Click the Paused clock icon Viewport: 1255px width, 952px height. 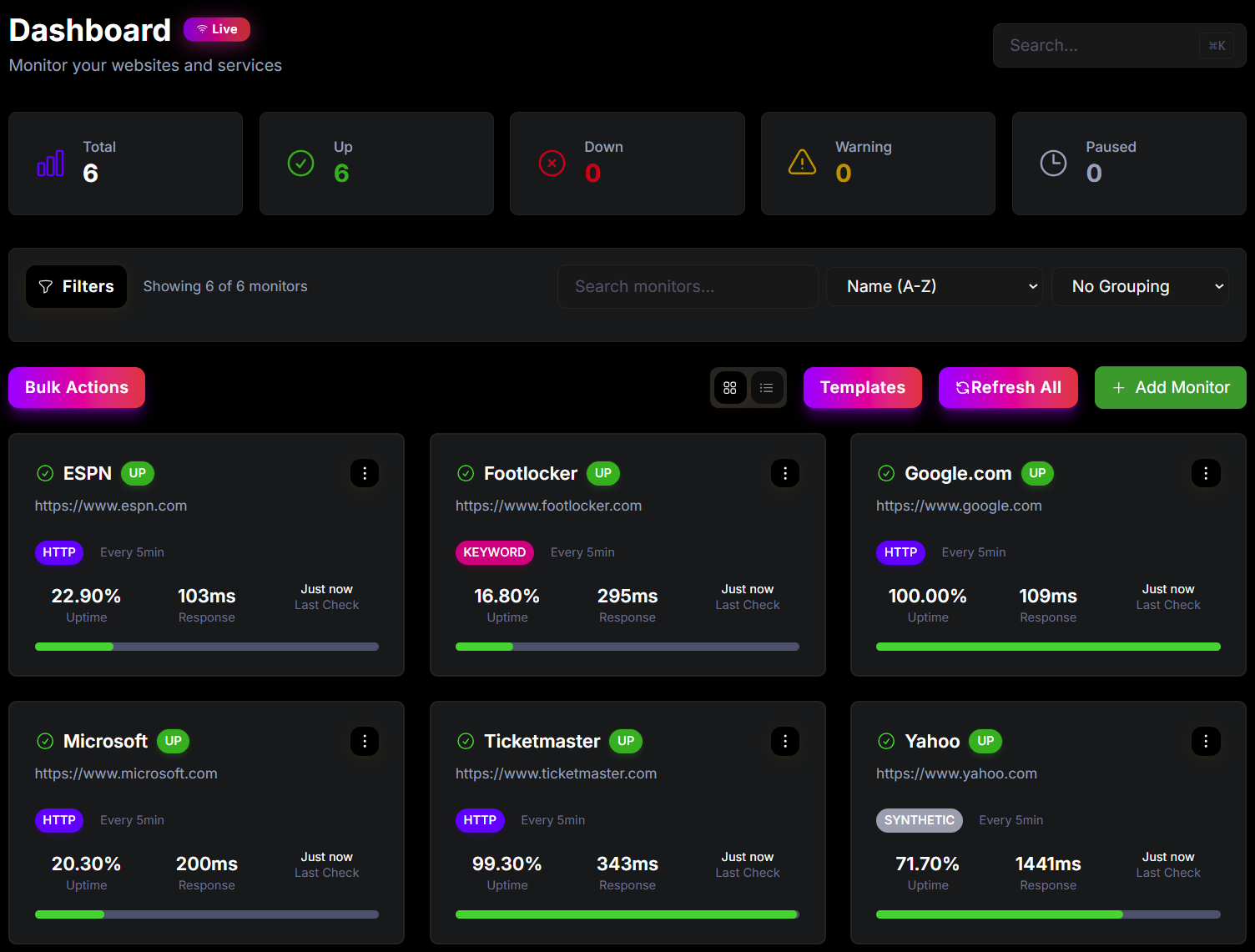pyautogui.click(x=1053, y=164)
